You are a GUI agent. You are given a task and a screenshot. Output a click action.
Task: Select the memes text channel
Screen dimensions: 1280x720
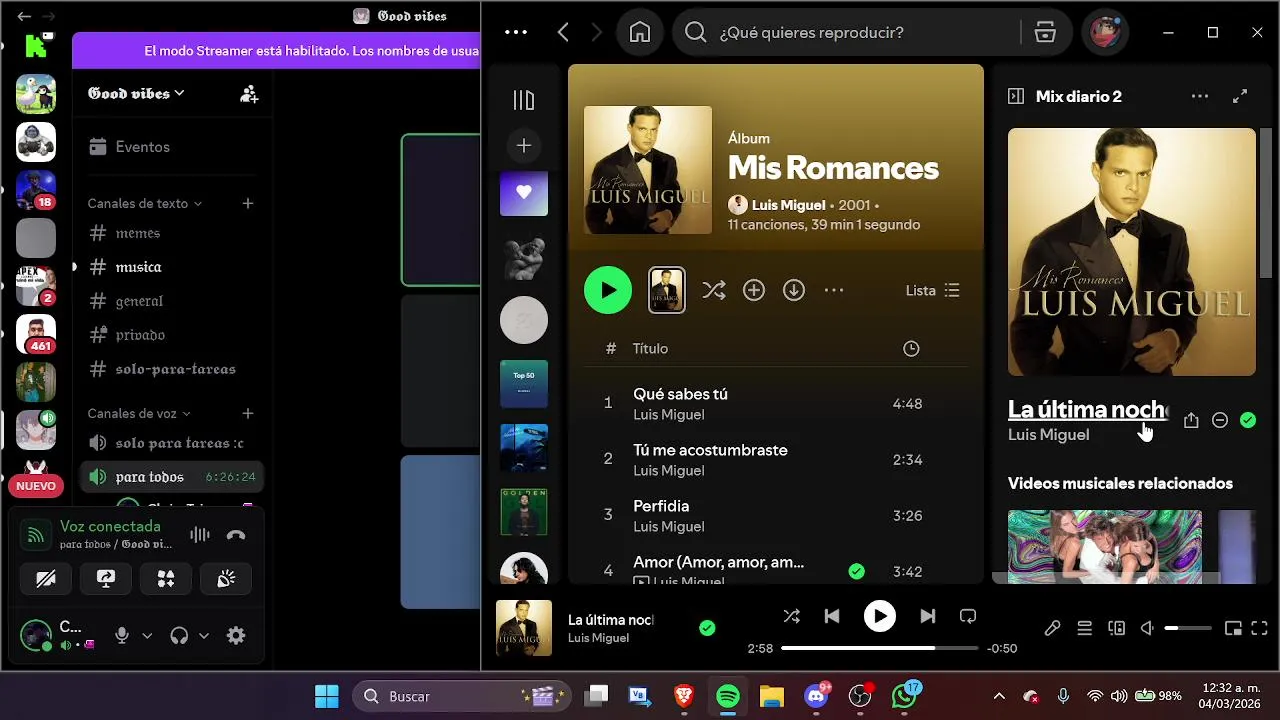[172, 233]
